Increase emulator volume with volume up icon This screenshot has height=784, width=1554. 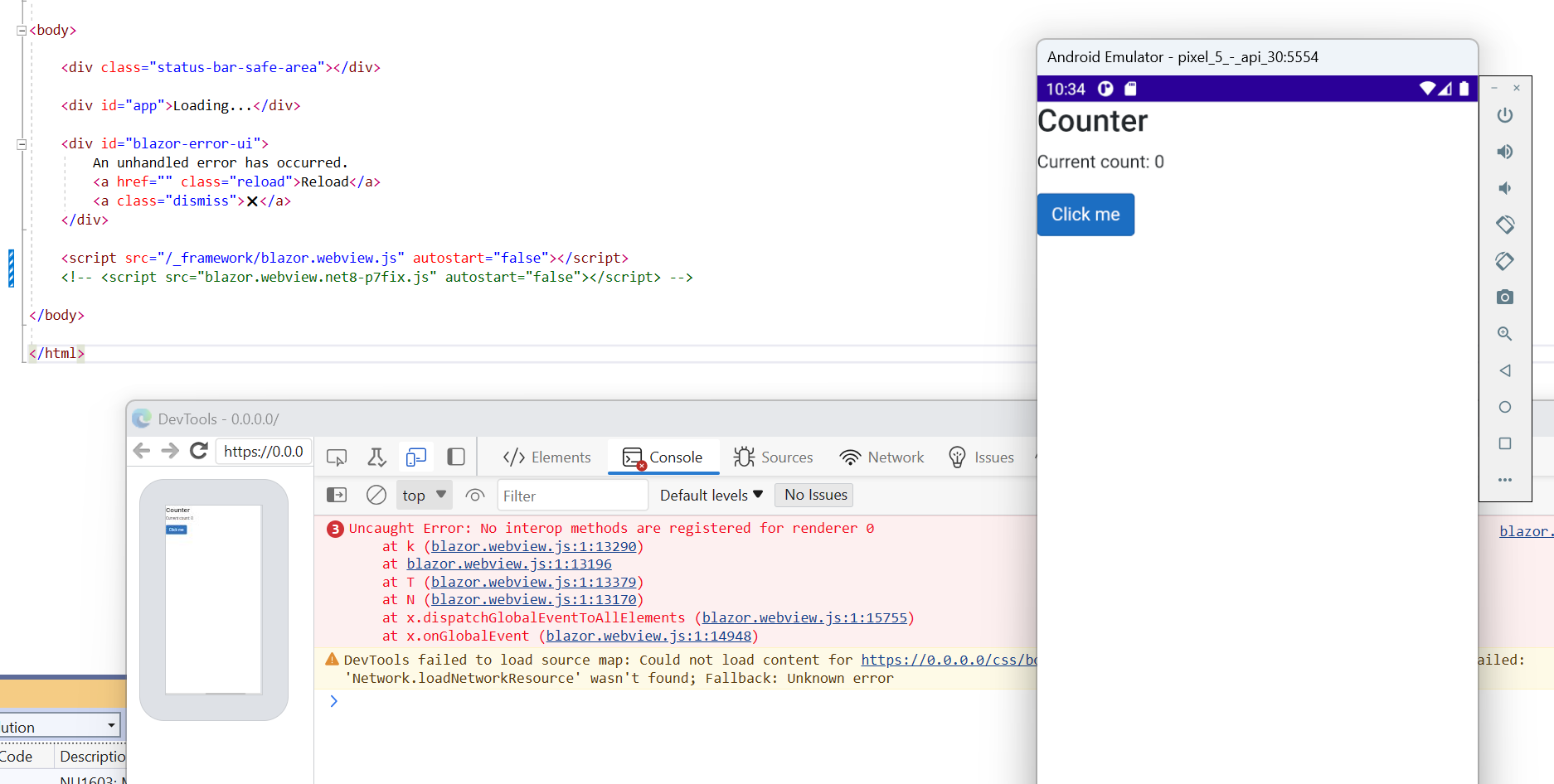tap(1505, 152)
